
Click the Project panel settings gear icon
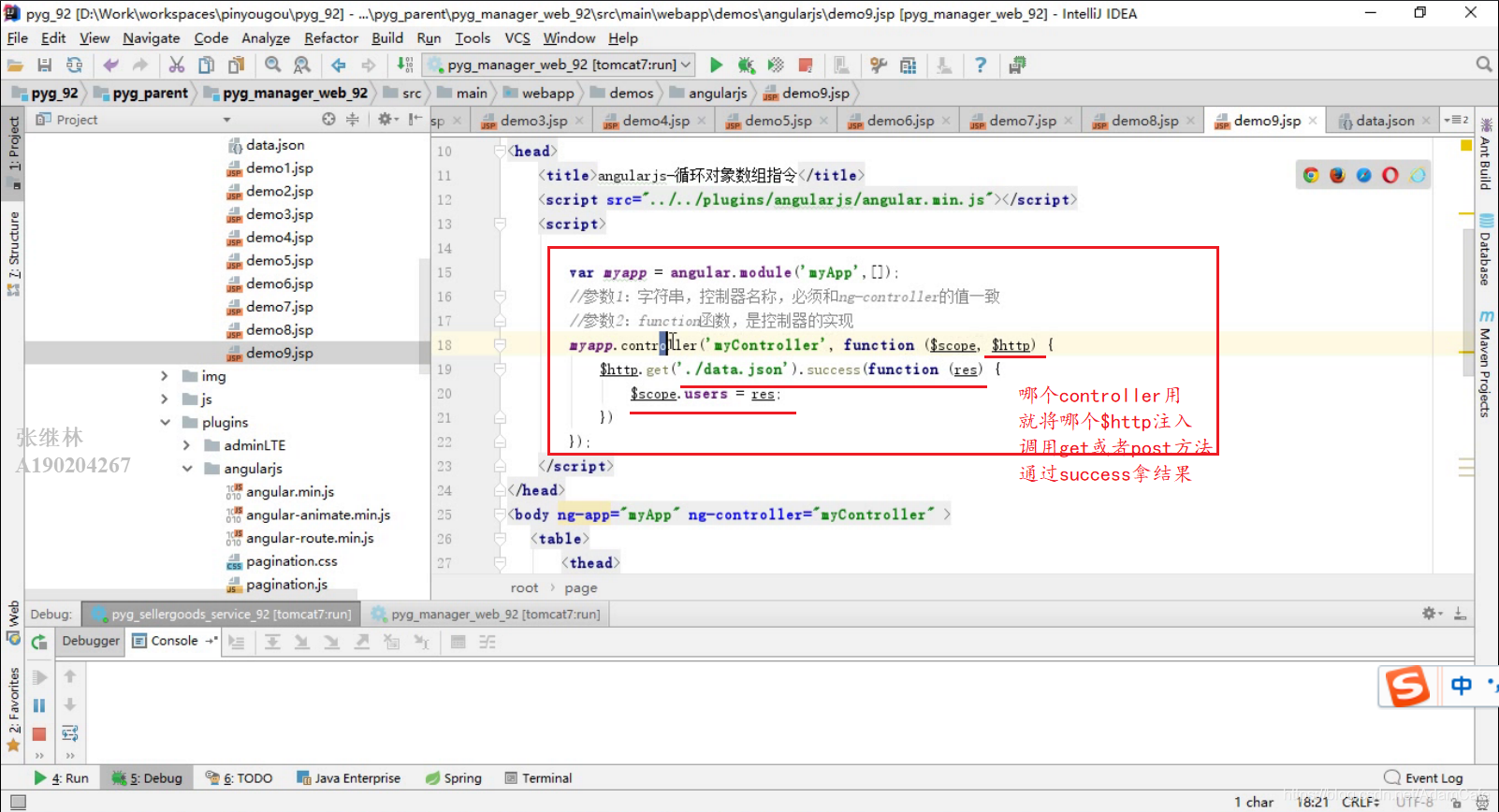pos(385,119)
